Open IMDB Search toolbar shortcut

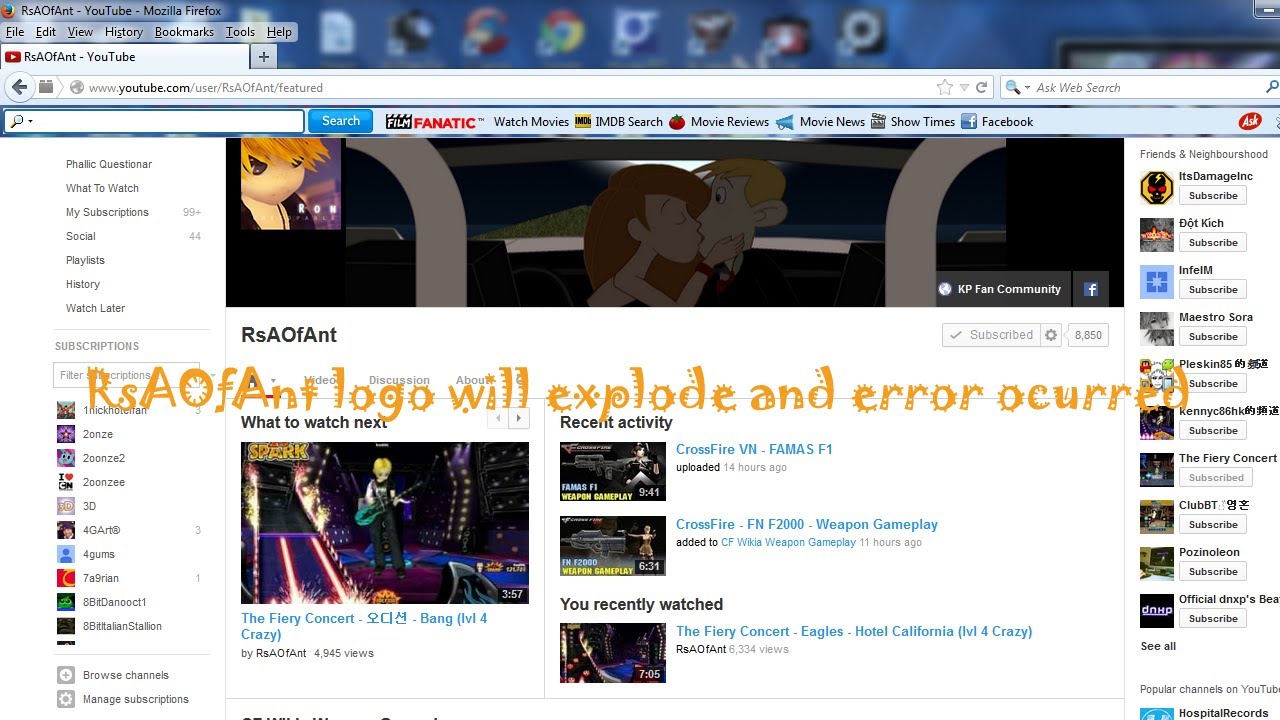[619, 122]
